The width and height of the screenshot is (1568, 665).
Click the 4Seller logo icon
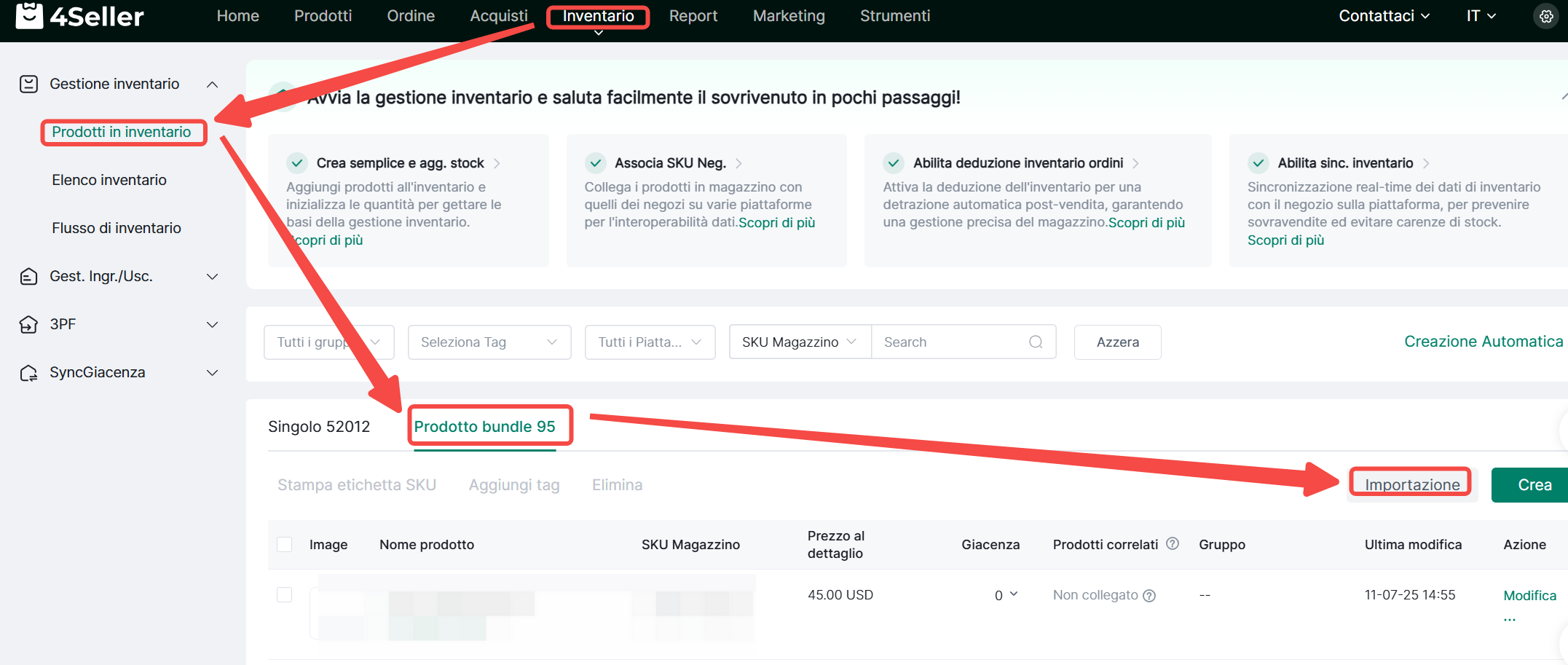point(29,15)
